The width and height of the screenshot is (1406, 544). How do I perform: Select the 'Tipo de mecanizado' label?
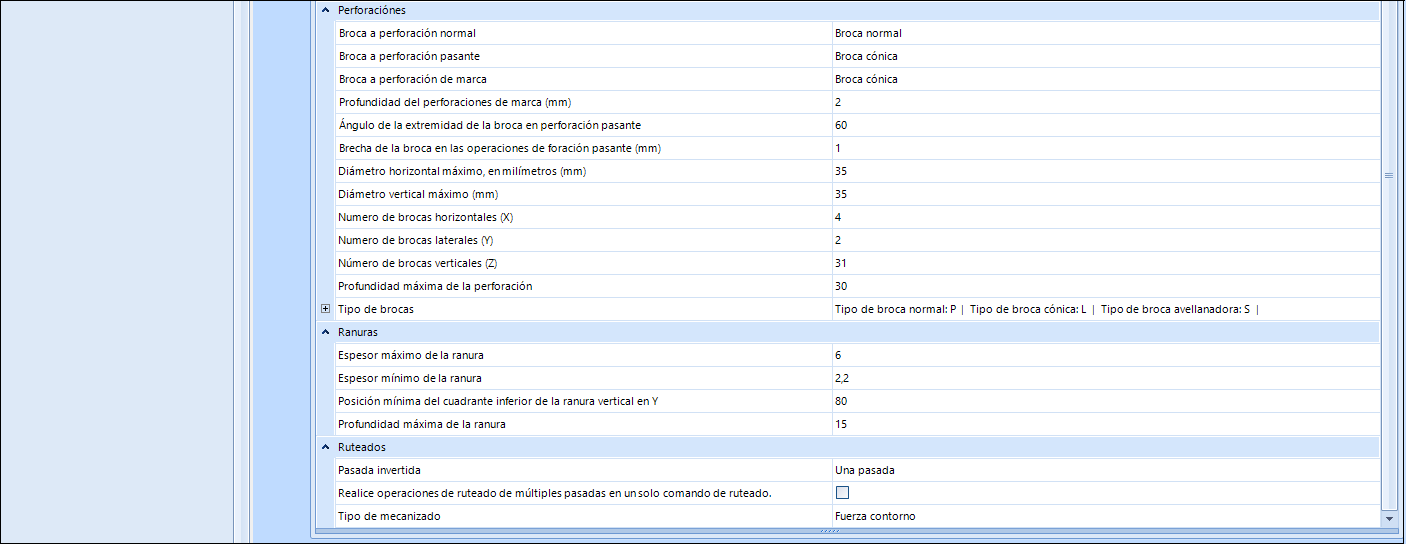pos(390,516)
